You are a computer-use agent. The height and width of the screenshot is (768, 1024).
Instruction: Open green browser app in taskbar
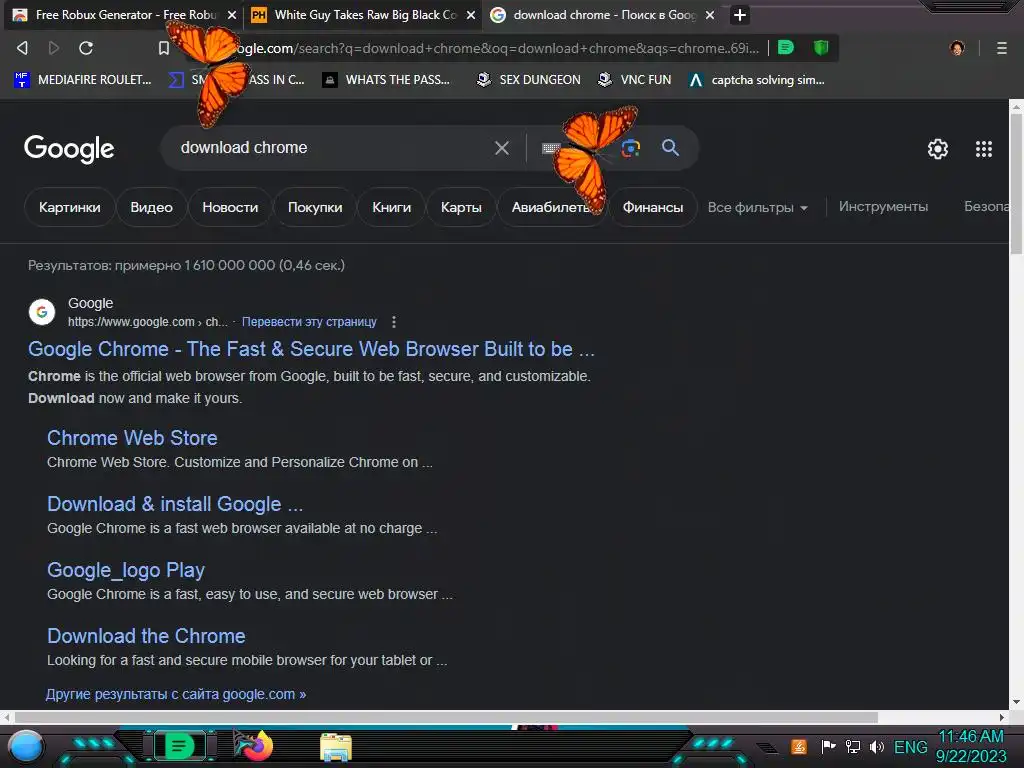pos(179,746)
